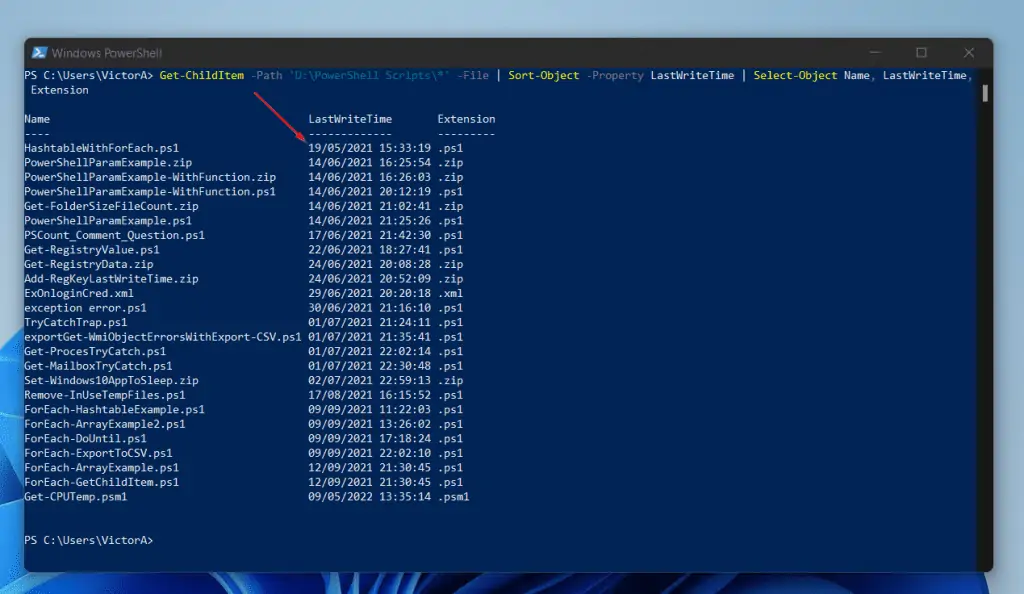This screenshot has width=1024, height=594.
Task: Click timestamp 14/06/2021 16:25:54
Action: tap(370, 163)
